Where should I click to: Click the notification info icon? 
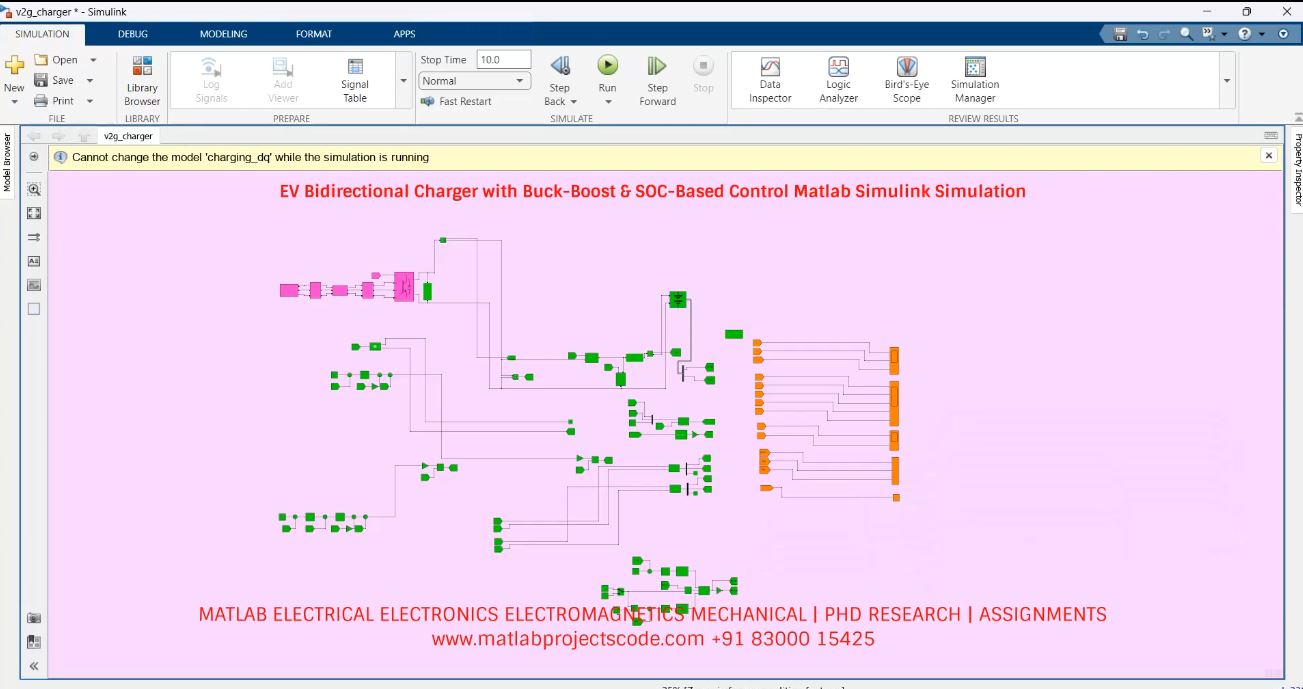point(60,157)
